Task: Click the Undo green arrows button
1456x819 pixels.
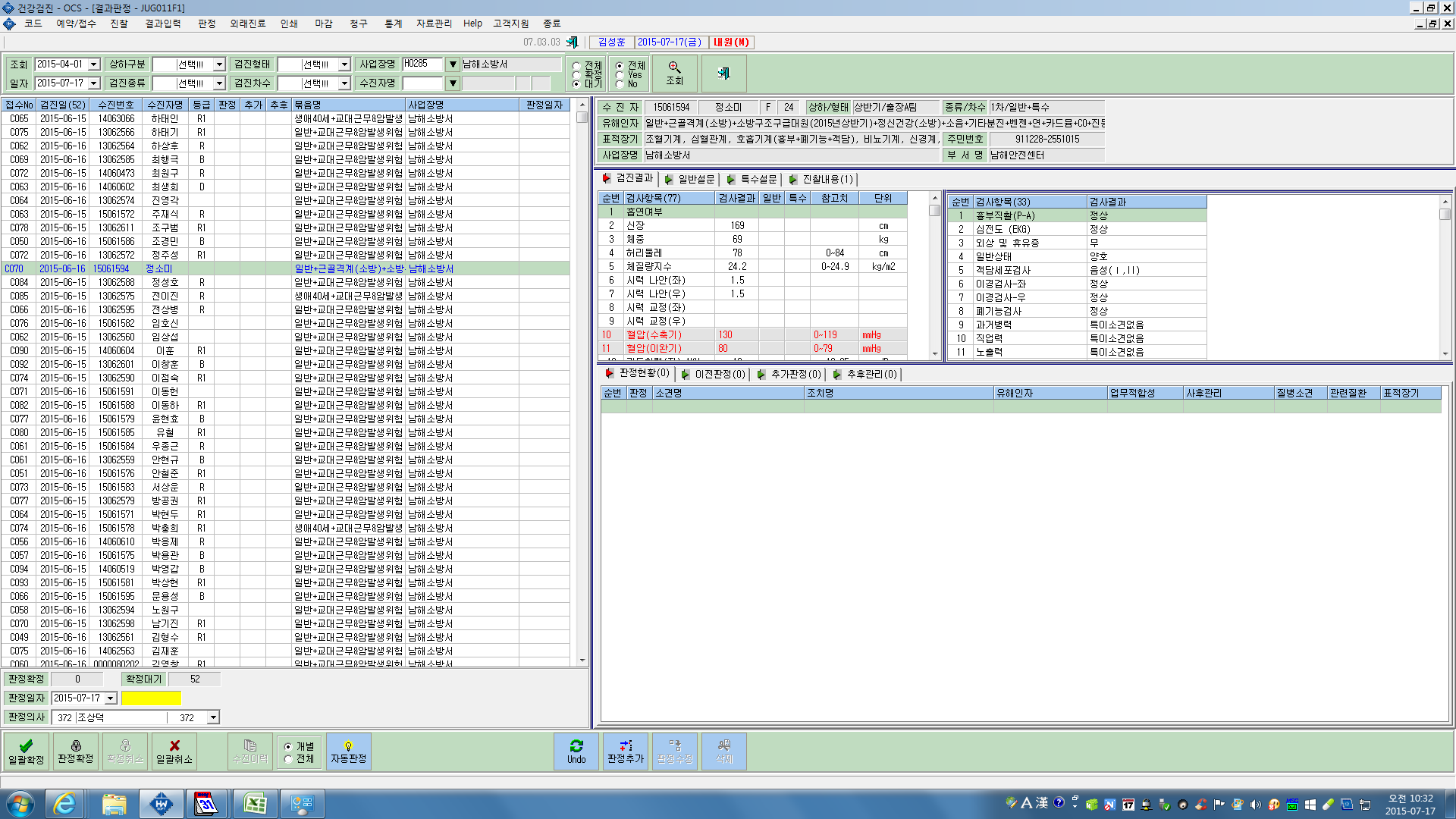Action: point(576,752)
